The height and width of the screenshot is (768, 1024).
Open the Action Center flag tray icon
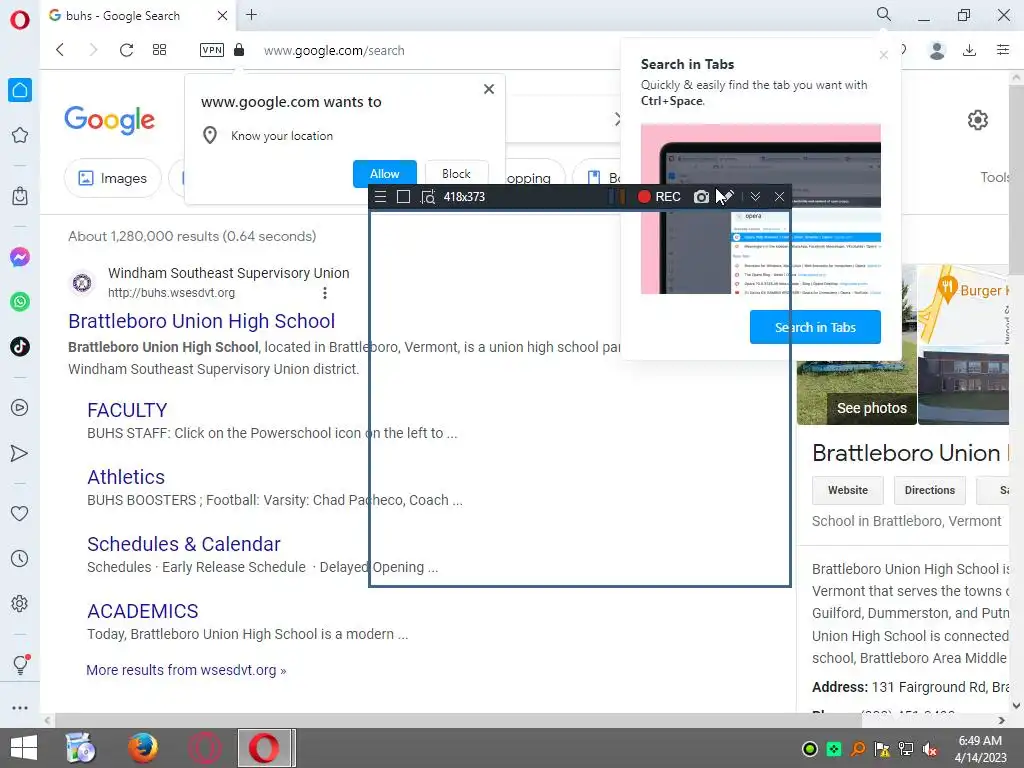[x=882, y=749]
